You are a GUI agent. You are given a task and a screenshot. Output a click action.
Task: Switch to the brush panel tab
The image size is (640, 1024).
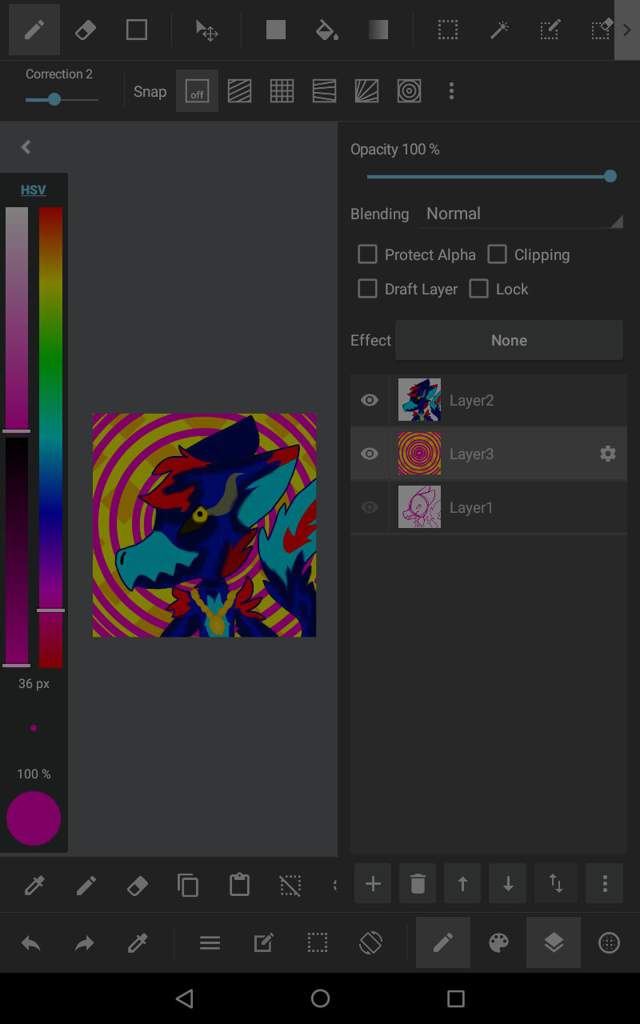(x=443, y=942)
